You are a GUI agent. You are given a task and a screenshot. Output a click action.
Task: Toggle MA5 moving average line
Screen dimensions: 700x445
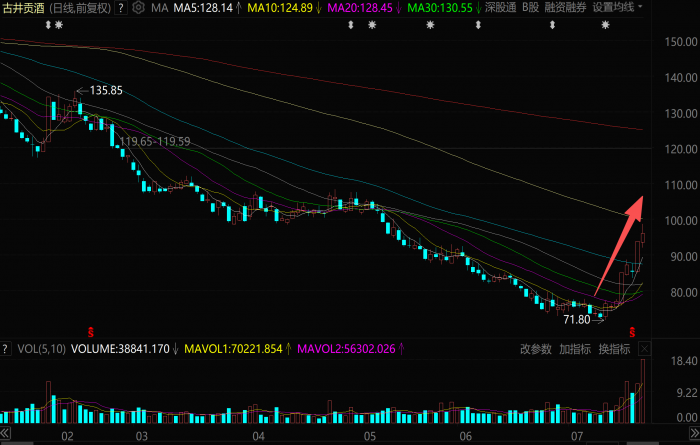(x=207, y=8)
